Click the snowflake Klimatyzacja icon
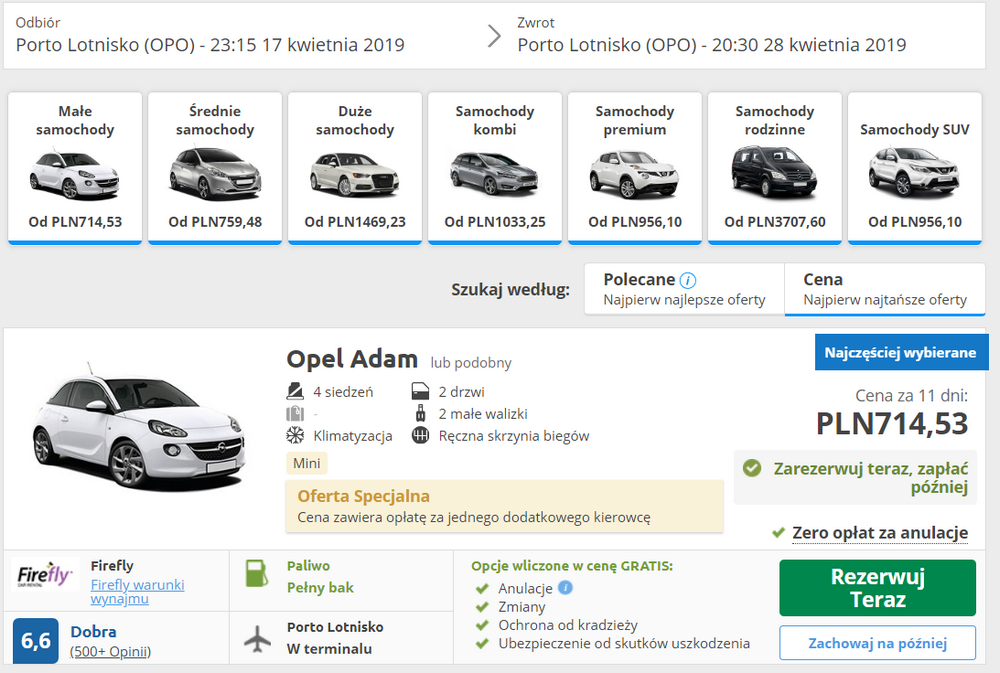Viewport: 1000px width, 673px height. click(295, 436)
